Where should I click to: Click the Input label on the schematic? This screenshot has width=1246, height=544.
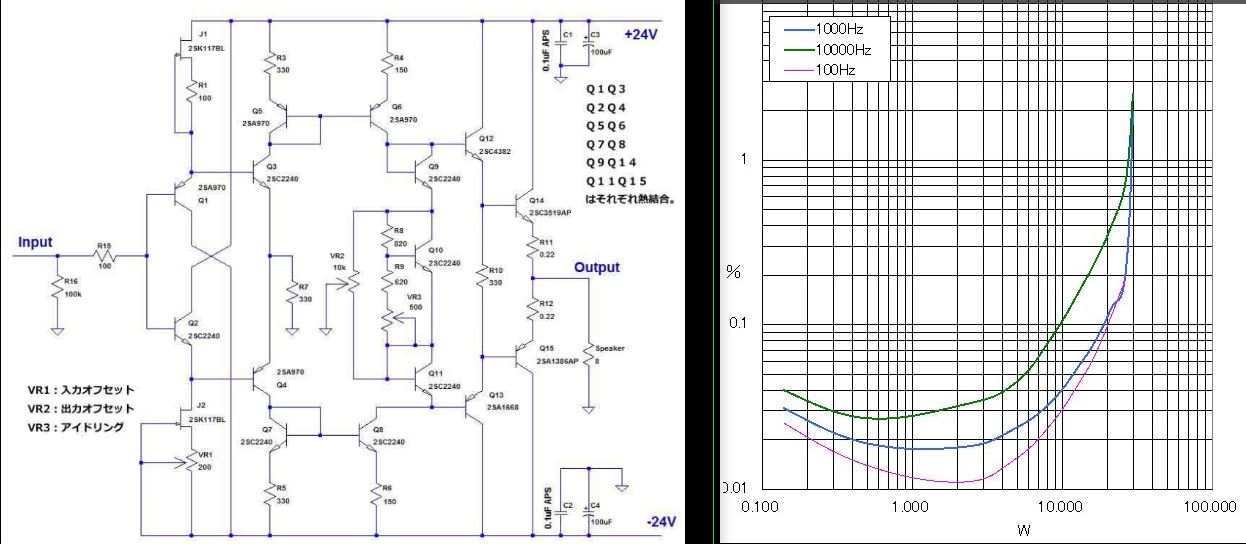coord(35,243)
